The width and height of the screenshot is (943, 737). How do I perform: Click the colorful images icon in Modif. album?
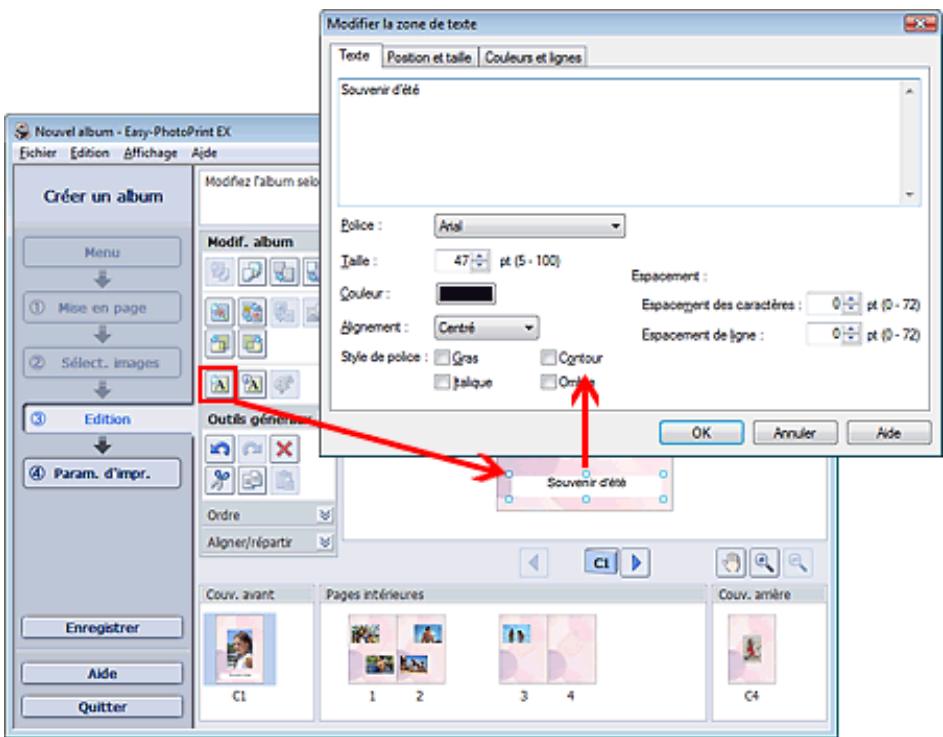pos(252,312)
